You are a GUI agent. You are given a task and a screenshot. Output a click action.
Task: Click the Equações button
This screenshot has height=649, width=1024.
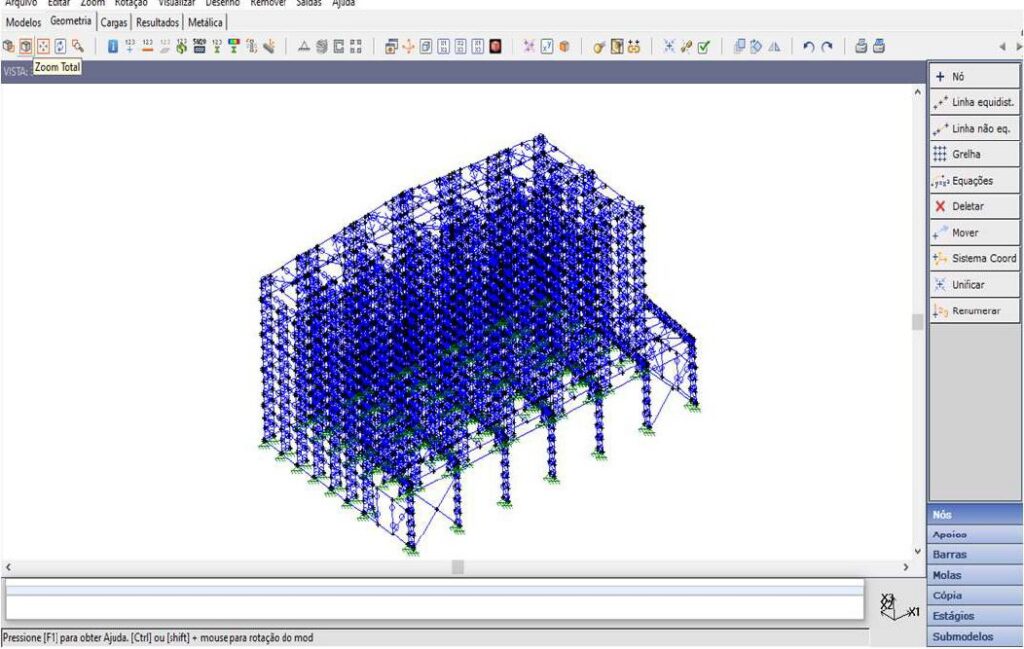974,181
